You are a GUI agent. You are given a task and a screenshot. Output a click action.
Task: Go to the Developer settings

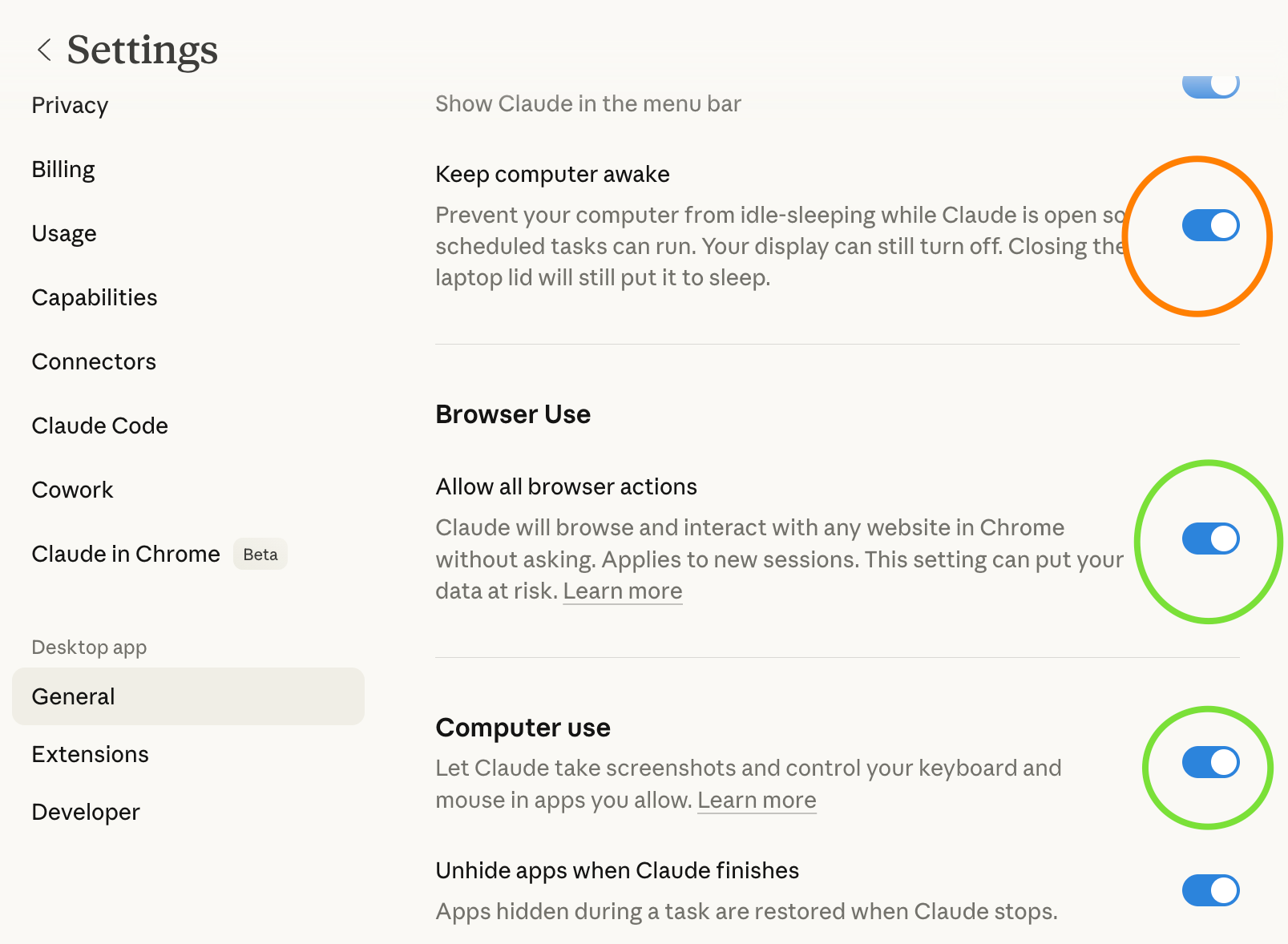[x=86, y=812]
